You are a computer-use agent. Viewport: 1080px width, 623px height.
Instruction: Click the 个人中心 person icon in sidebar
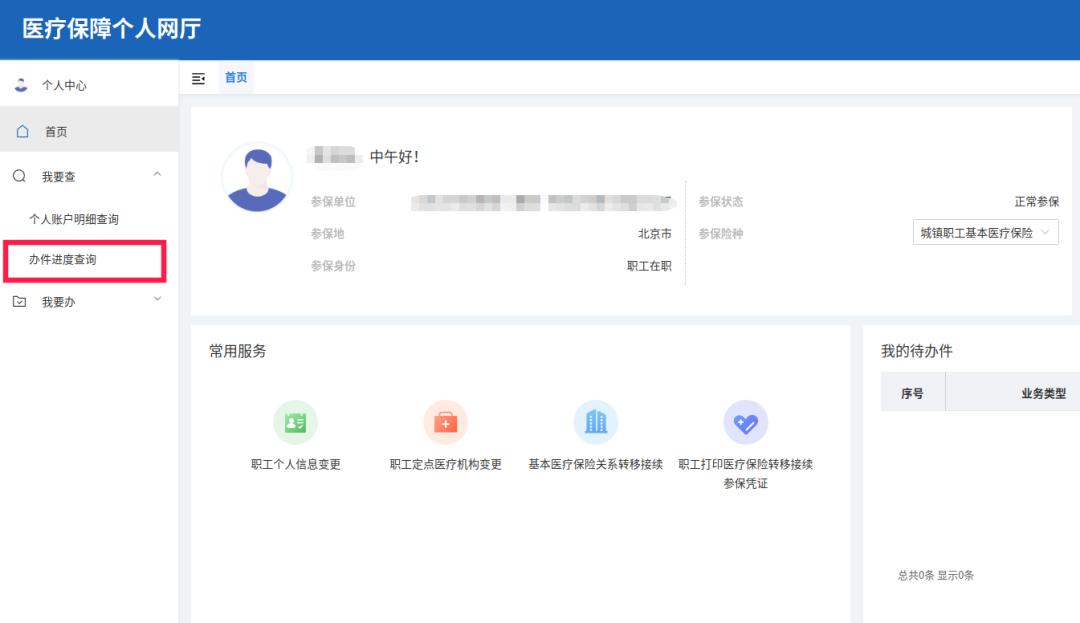(22, 85)
